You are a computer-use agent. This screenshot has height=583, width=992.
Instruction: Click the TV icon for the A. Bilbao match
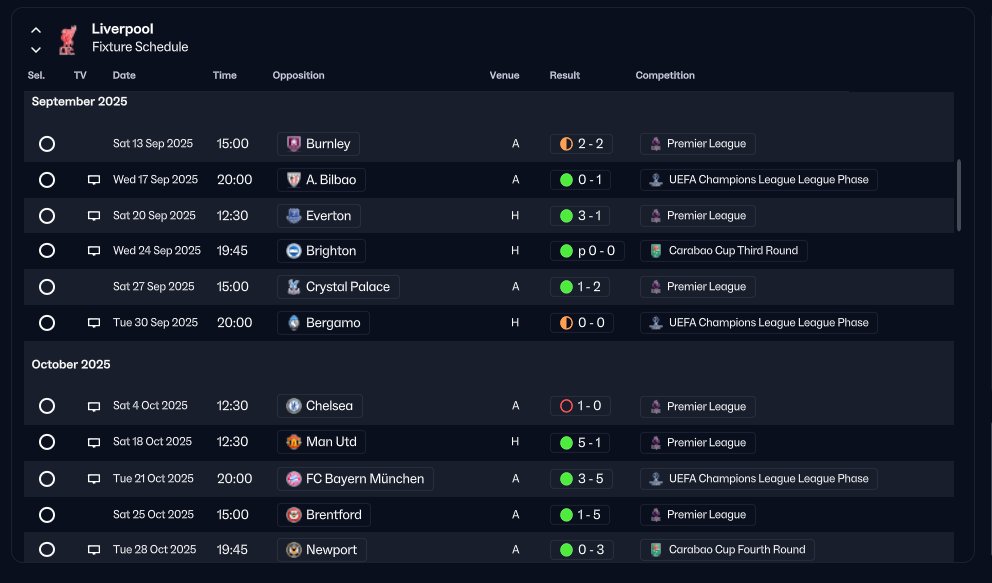[x=94, y=180]
